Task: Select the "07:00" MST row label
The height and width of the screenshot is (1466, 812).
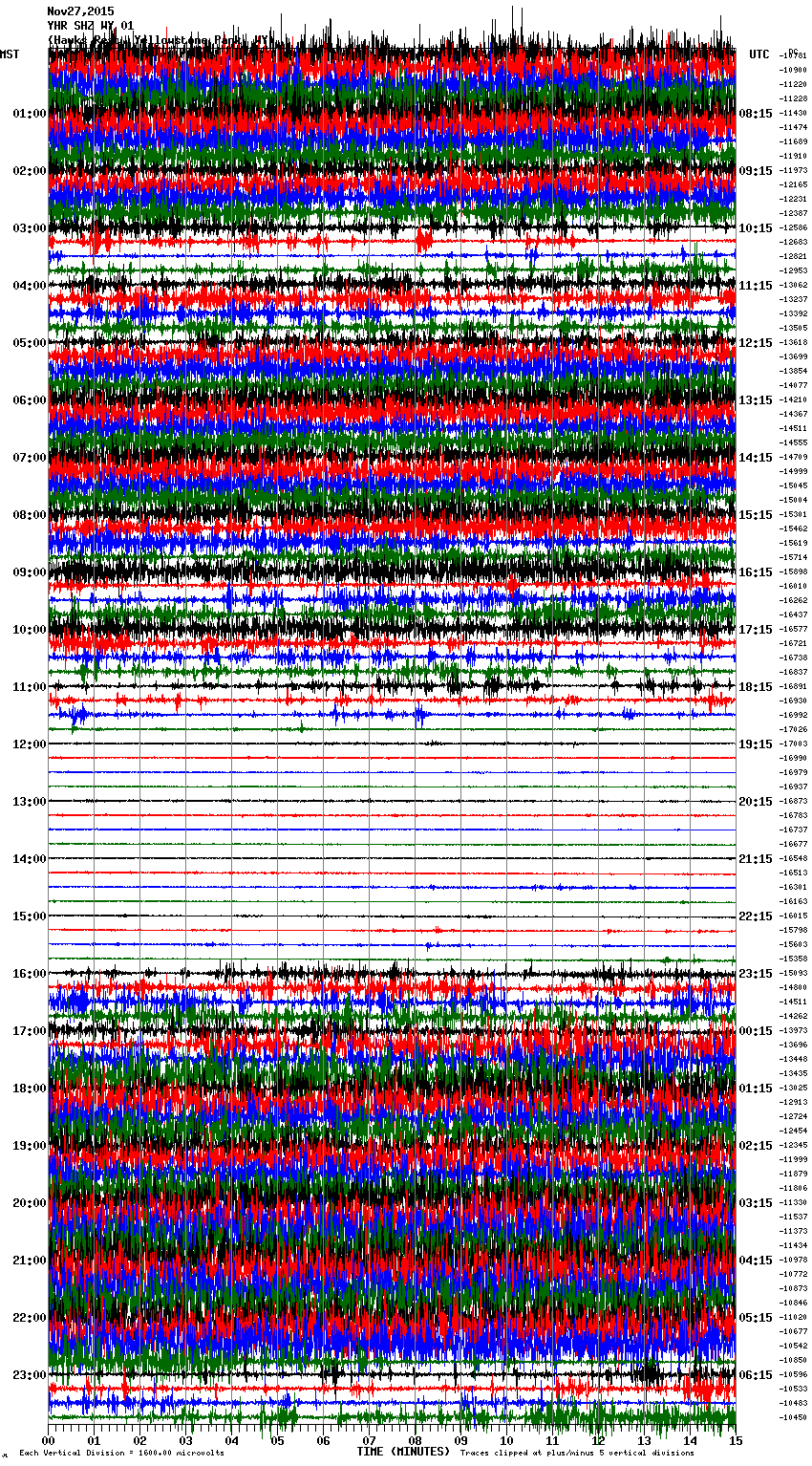Action: tap(30, 458)
